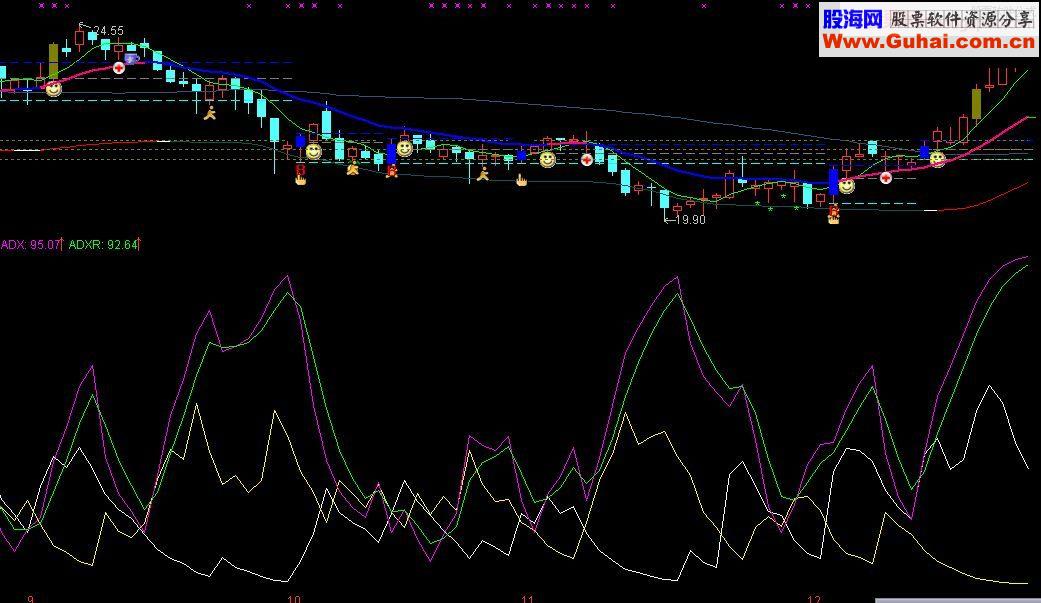Click running figure icon between the two October B signals
Screen dimensions: 1041x603
353,169
